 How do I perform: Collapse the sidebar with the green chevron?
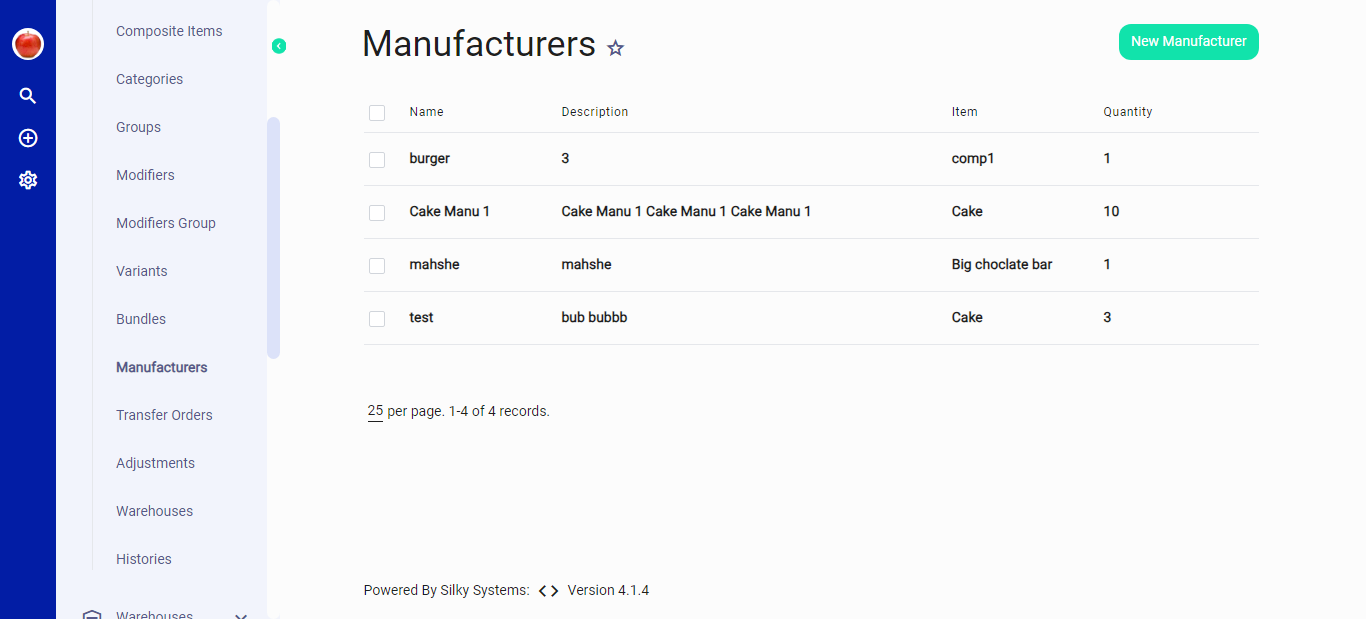pyautogui.click(x=278, y=46)
